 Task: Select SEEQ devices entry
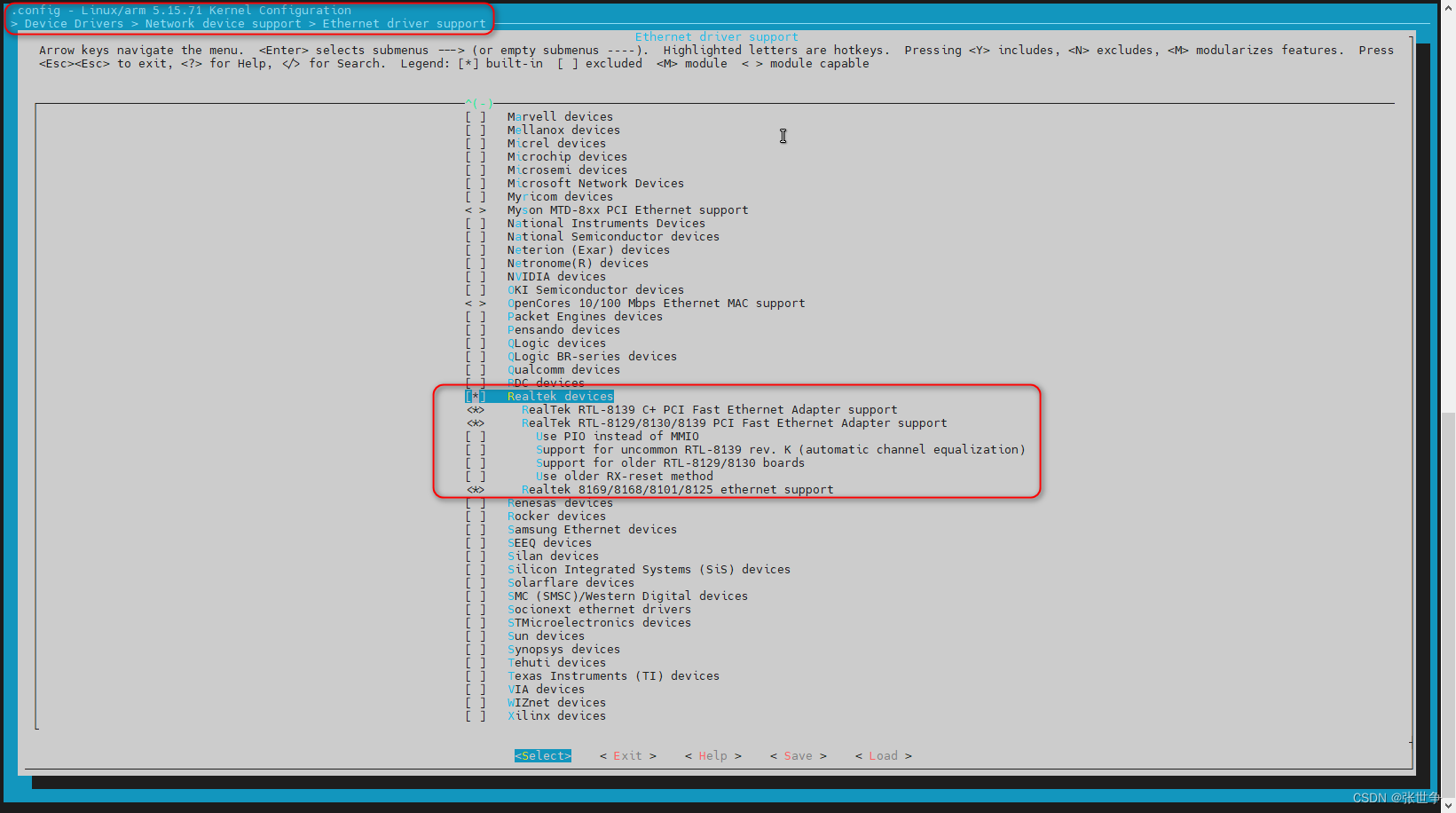549,543
